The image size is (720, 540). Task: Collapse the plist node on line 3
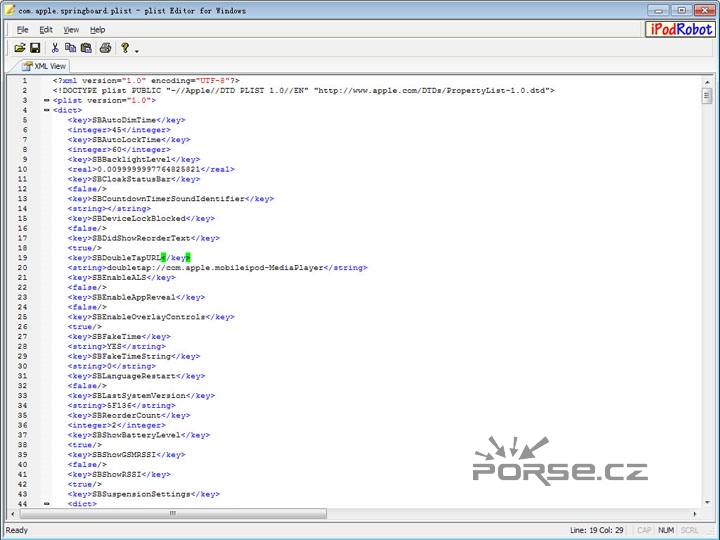(46, 100)
